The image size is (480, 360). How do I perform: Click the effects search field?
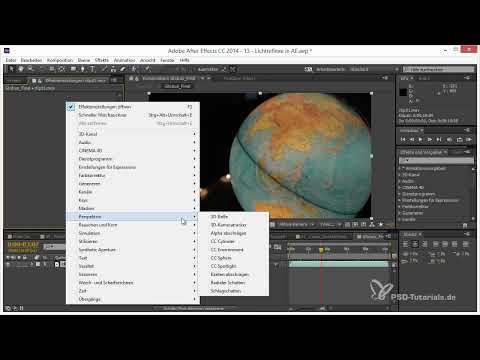coord(436,160)
